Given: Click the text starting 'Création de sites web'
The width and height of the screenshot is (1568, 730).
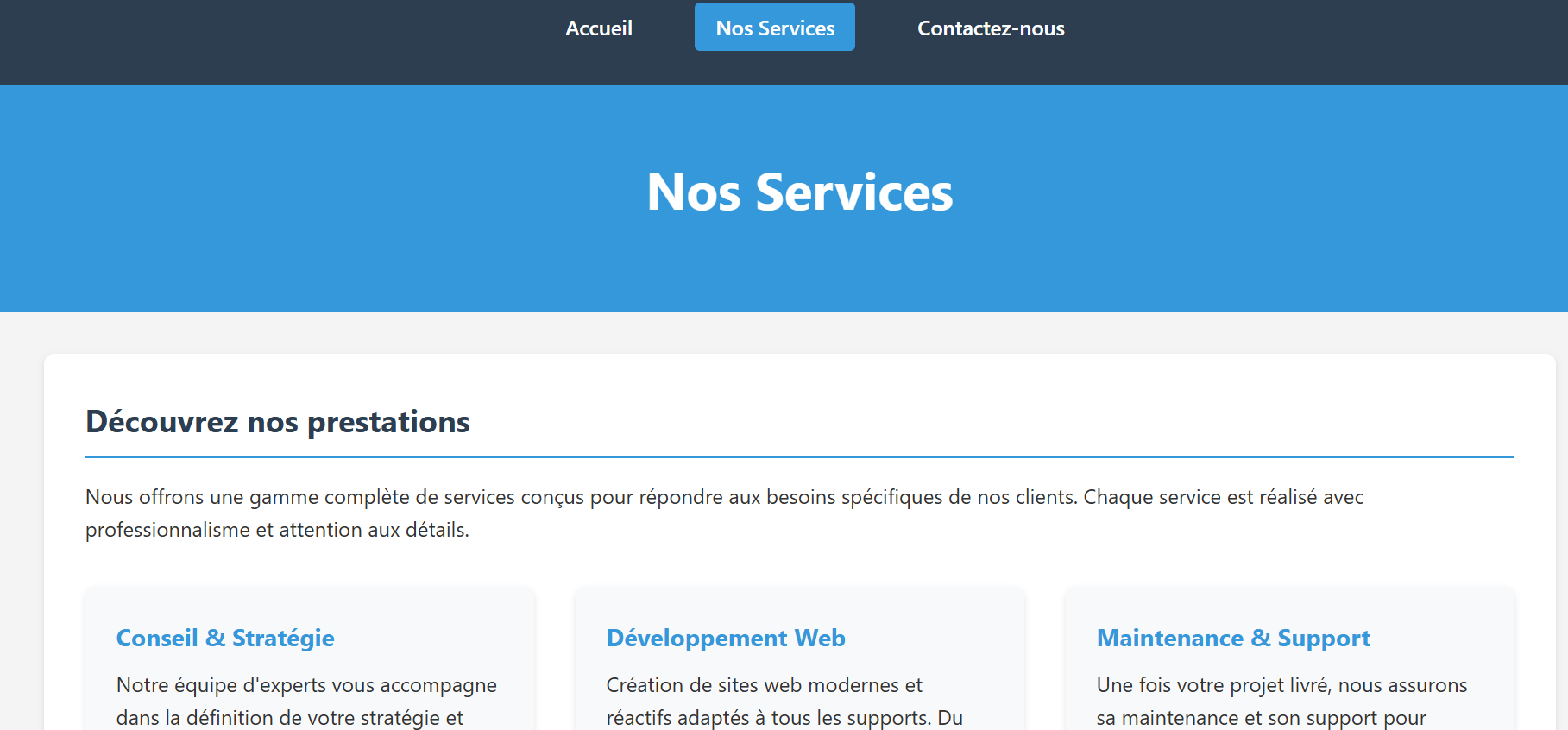Looking at the screenshot, I should click(x=764, y=685).
